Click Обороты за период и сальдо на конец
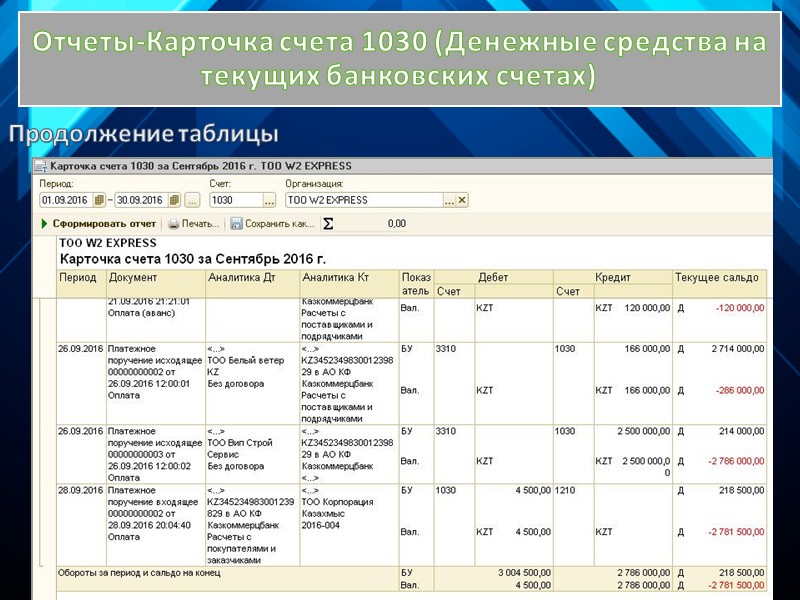 pyautogui.click(x=139, y=573)
